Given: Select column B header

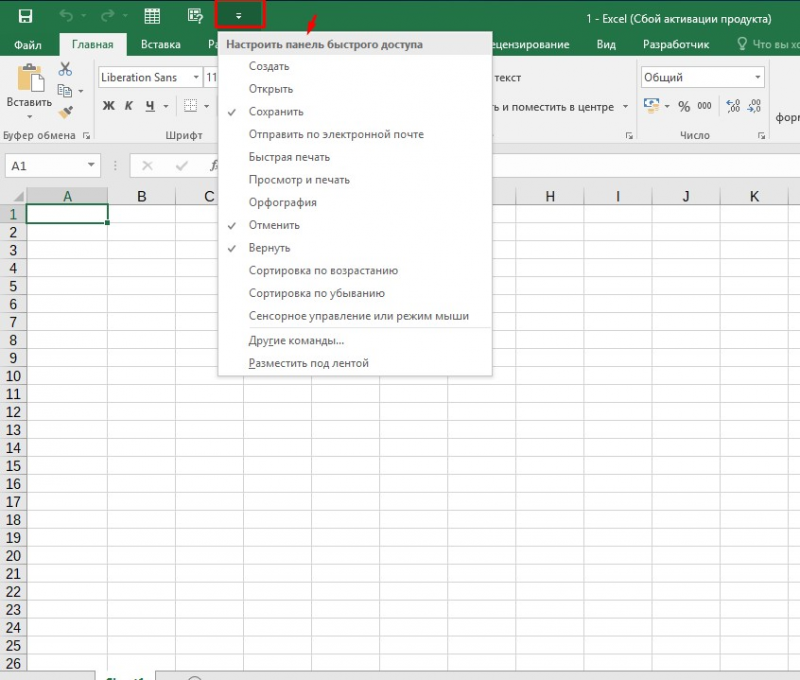Looking at the screenshot, I should point(142,196).
